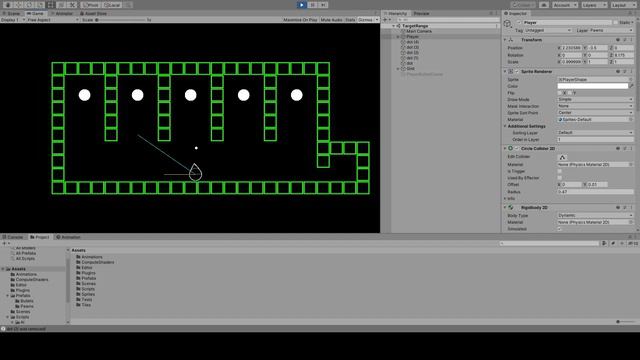Open Rigidbody 2D help icon
The width and height of the screenshot is (640, 360).
click(618, 208)
